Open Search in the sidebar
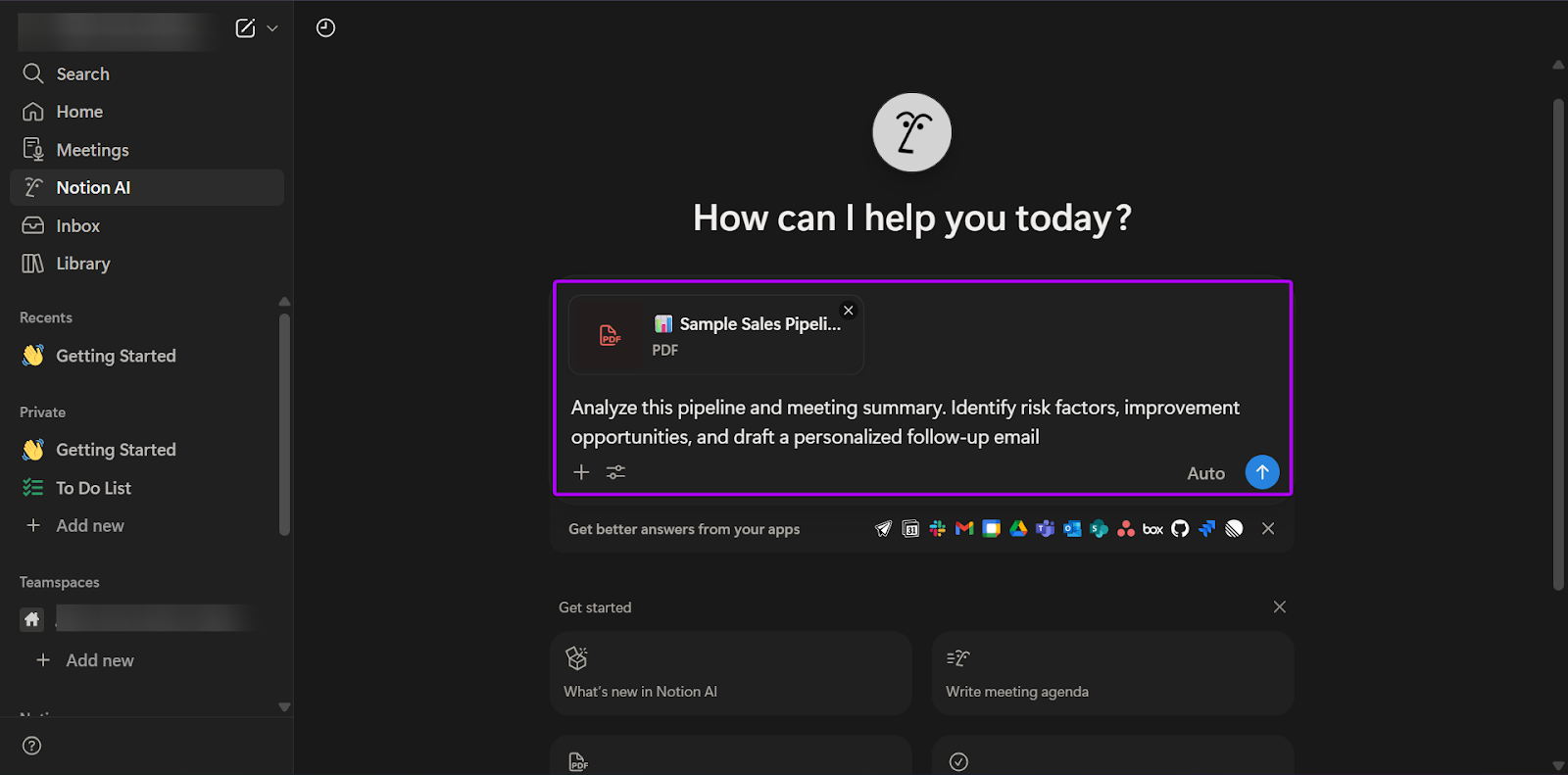 147,73
